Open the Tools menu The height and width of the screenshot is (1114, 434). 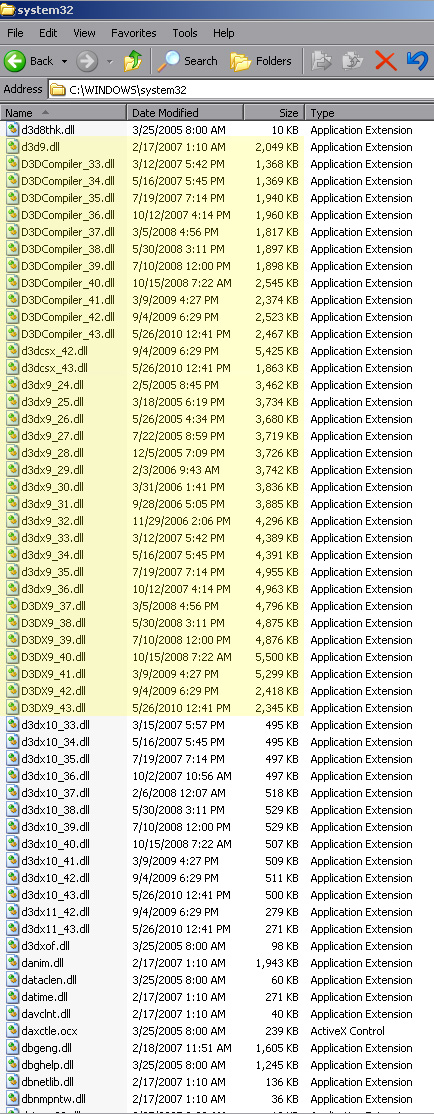click(185, 33)
